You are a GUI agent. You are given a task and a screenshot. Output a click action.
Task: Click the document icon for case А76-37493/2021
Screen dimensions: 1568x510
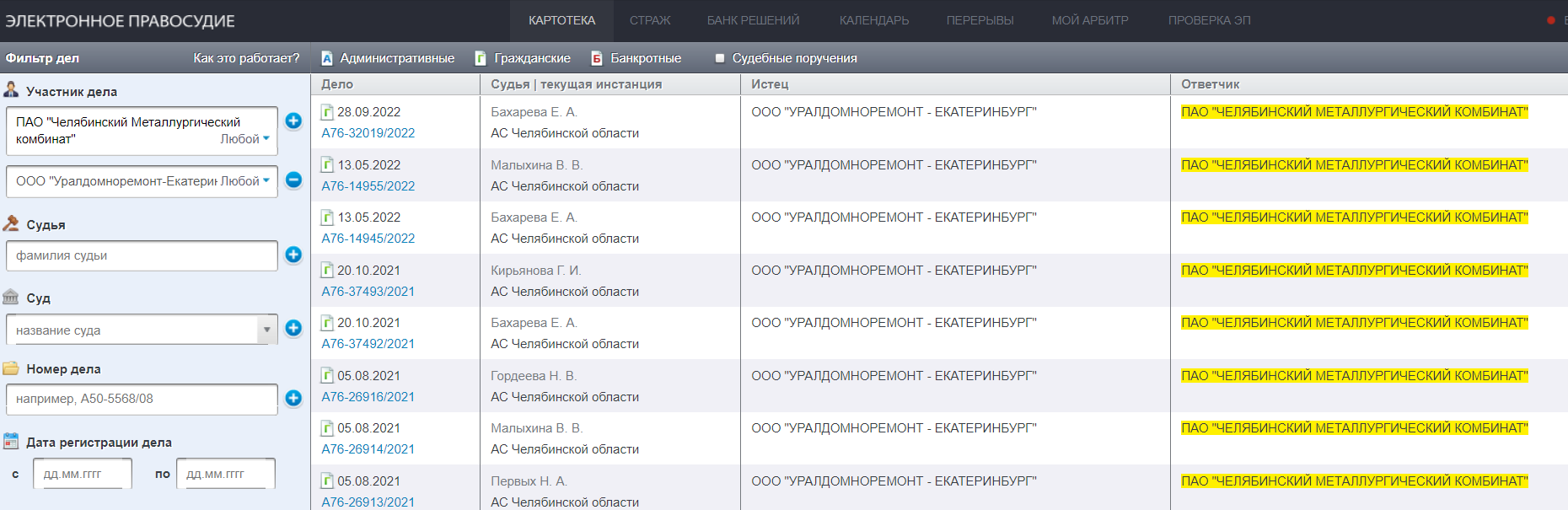(327, 271)
